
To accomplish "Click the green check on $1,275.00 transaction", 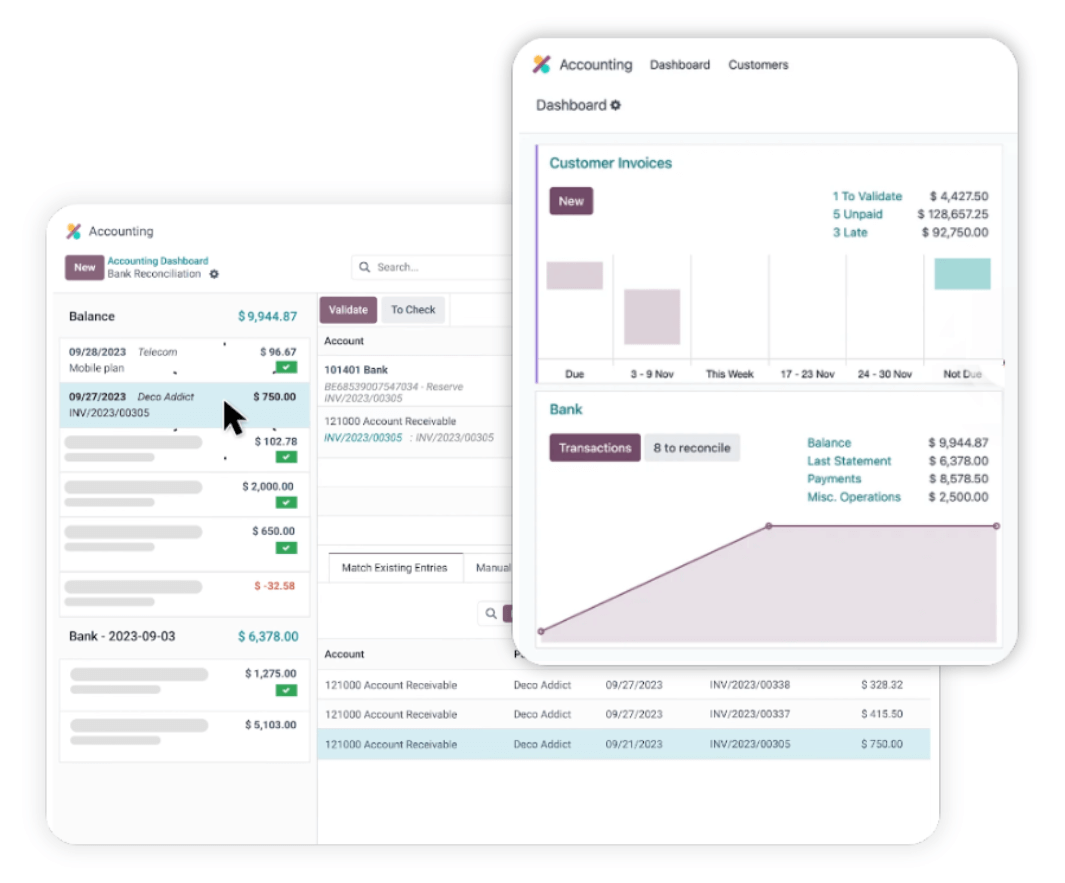I will 287,690.
